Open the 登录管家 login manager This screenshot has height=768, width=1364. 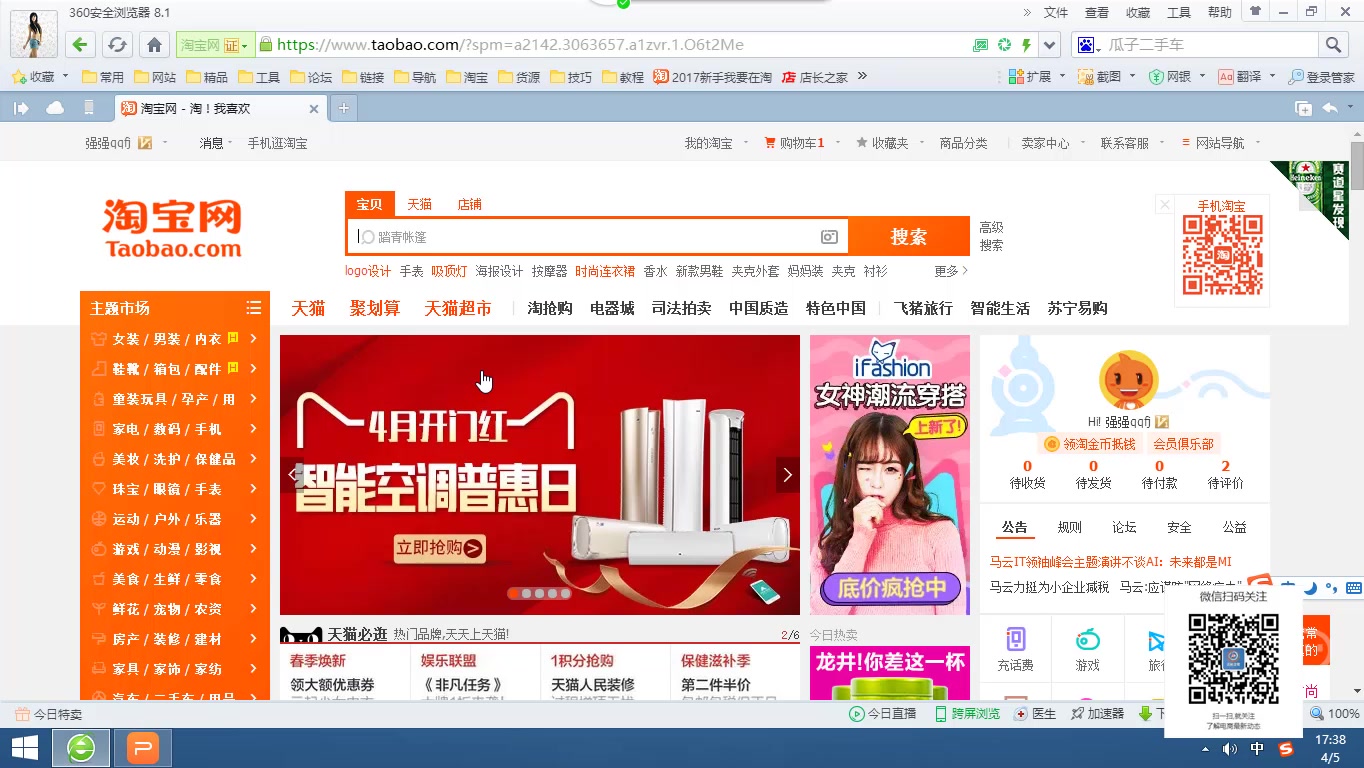tap(1321, 76)
